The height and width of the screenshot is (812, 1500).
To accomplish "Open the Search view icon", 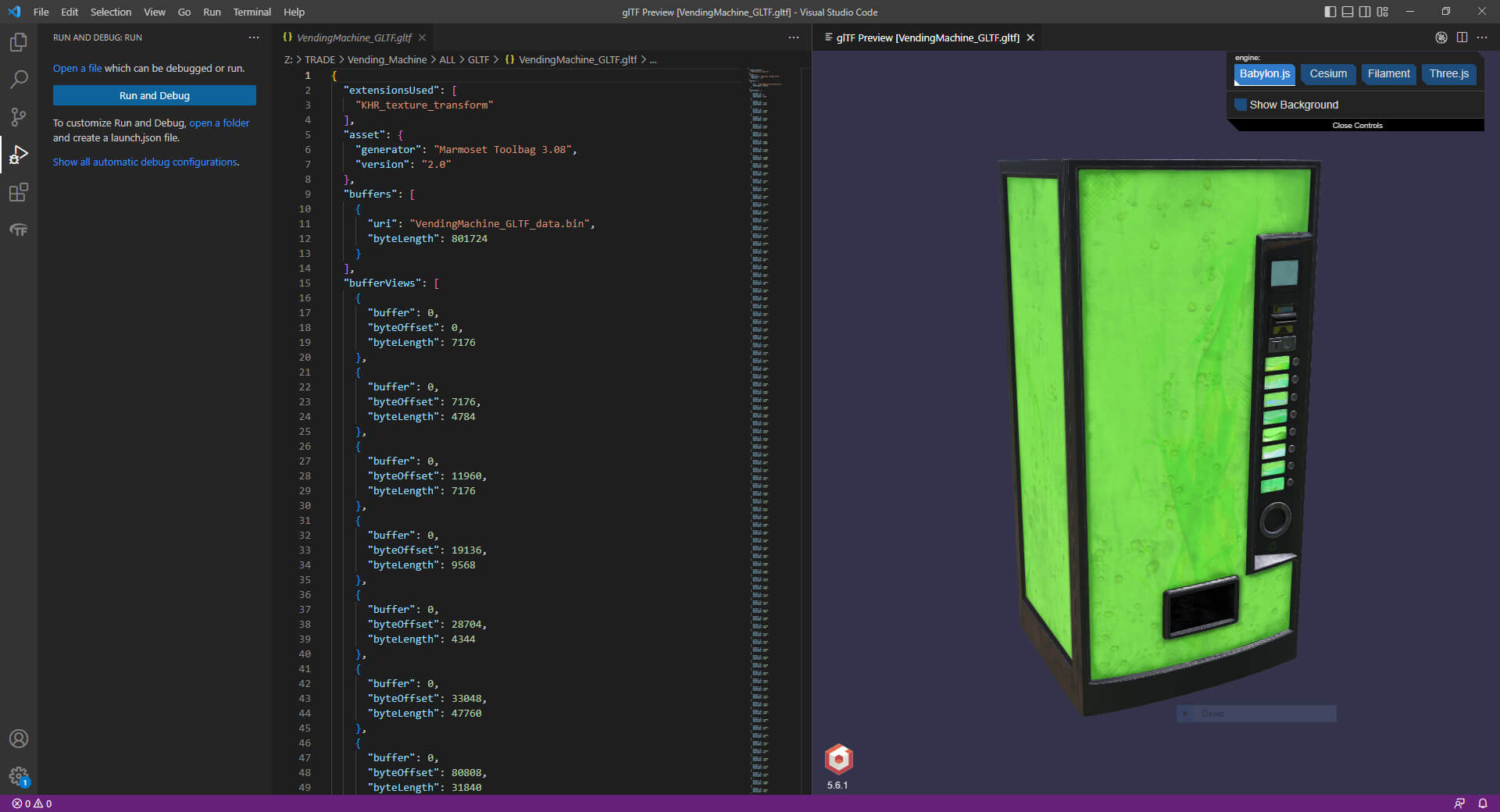I will pos(19,80).
